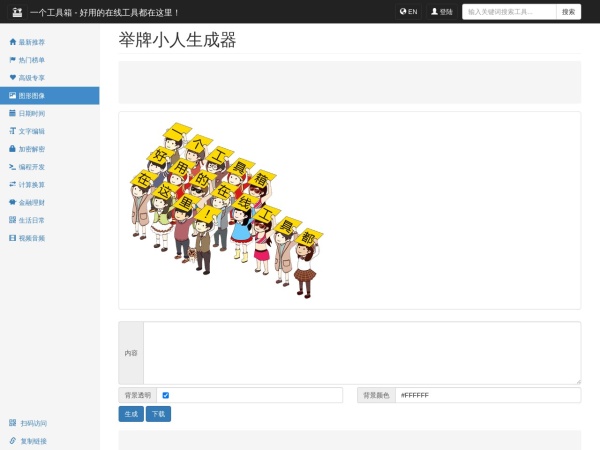Screen dimensions: 600x450
Task: Click the site logo in the top bar
Action: click(x=16, y=12)
